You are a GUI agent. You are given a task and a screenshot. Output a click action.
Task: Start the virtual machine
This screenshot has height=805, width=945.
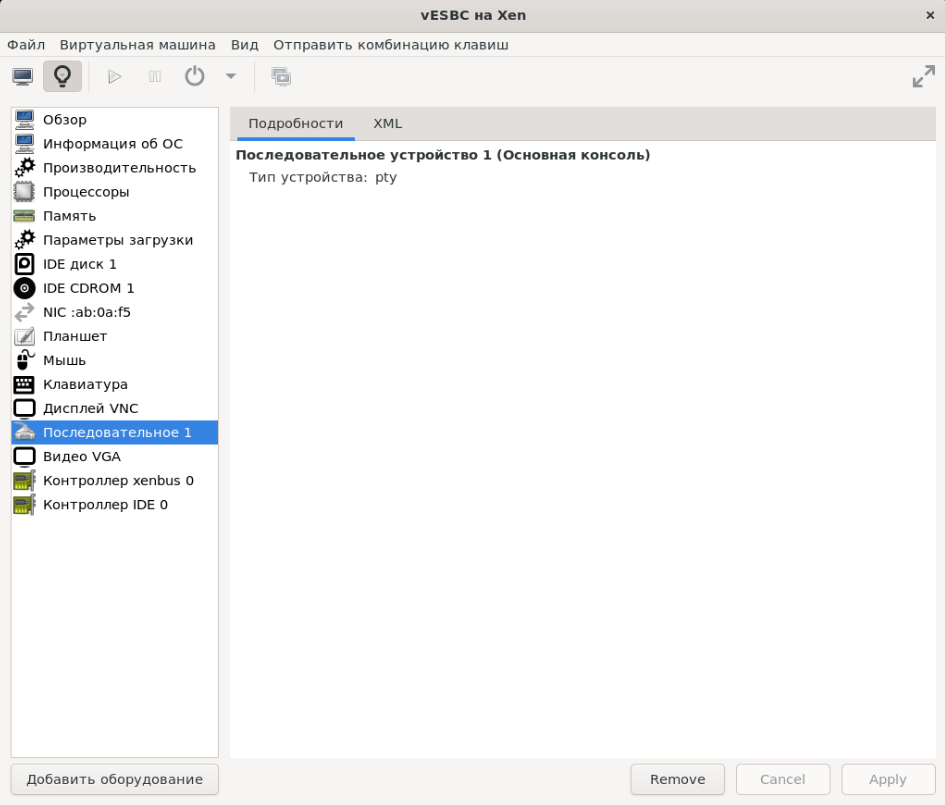[115, 77]
